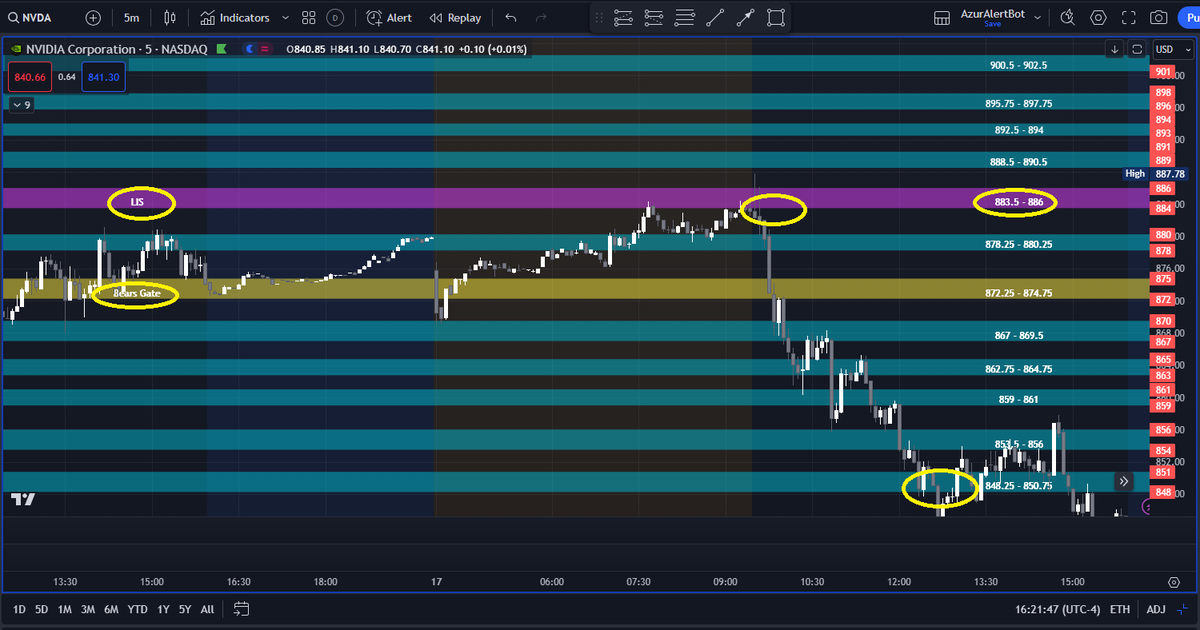1200x630 pixels.
Task: Select second line-pattern tool in floating bar
Action: 654,17
